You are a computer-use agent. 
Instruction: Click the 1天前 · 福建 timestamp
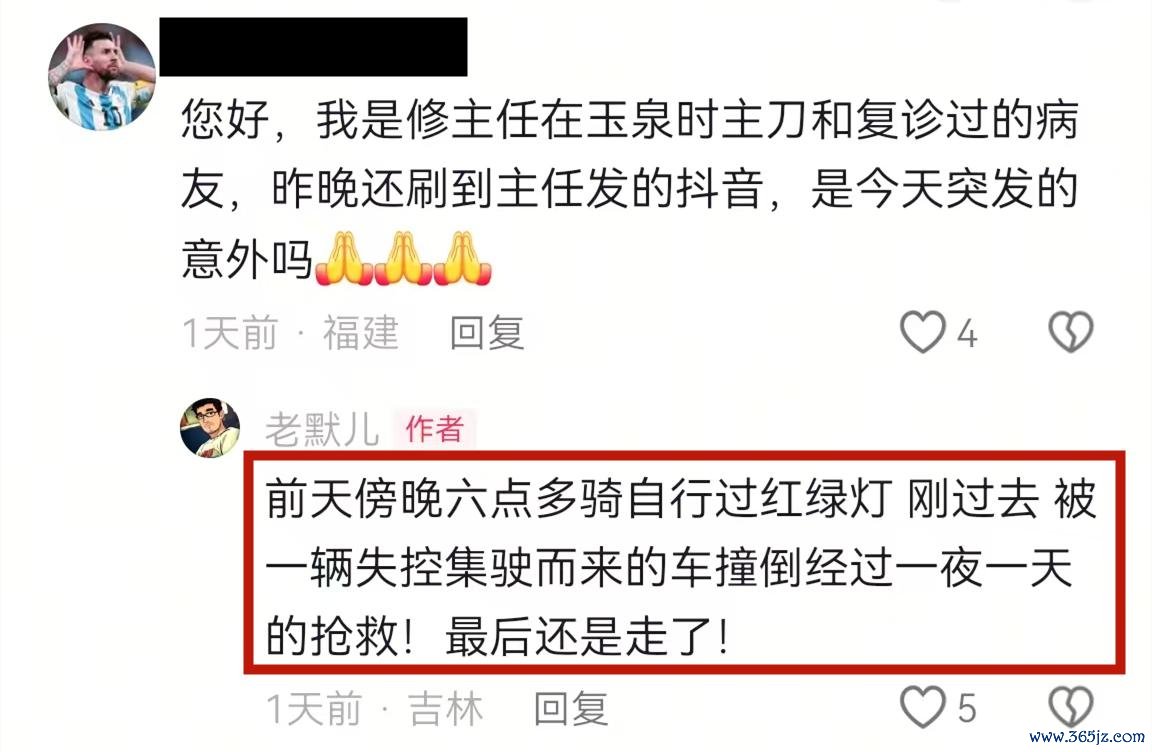pos(290,333)
